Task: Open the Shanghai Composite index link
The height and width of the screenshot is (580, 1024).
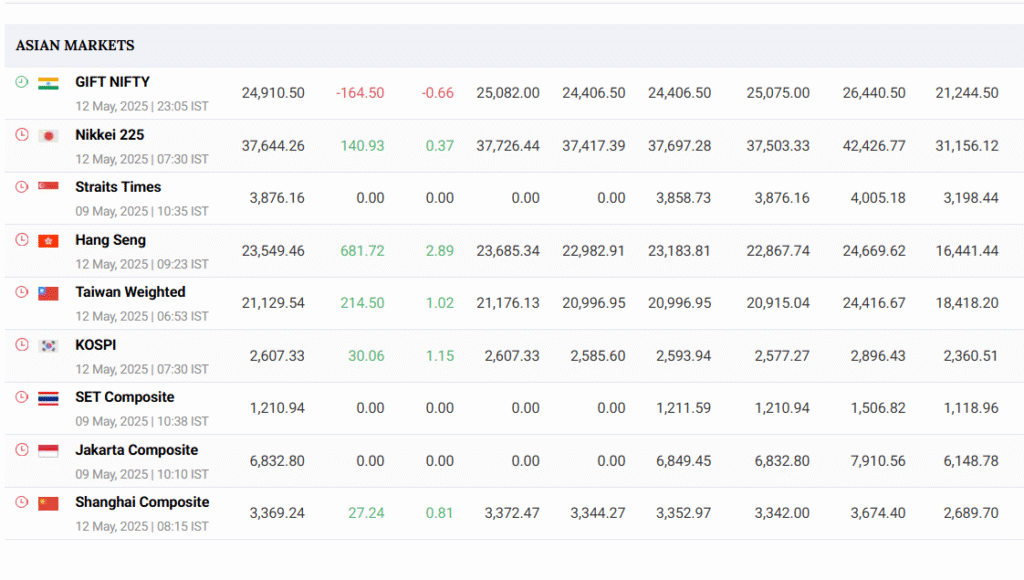Action: coord(142,502)
